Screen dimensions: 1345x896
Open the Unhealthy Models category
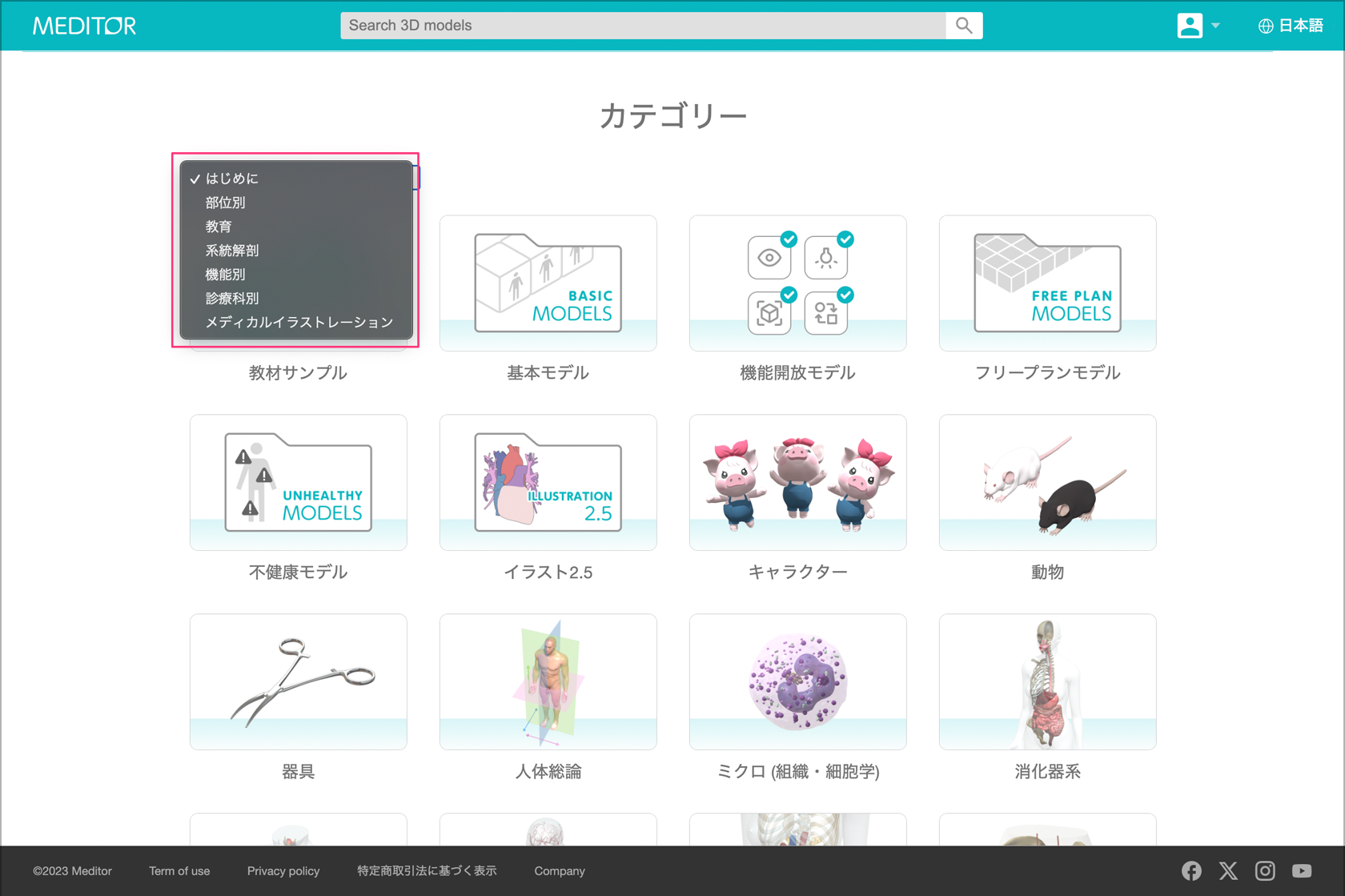pos(299,482)
